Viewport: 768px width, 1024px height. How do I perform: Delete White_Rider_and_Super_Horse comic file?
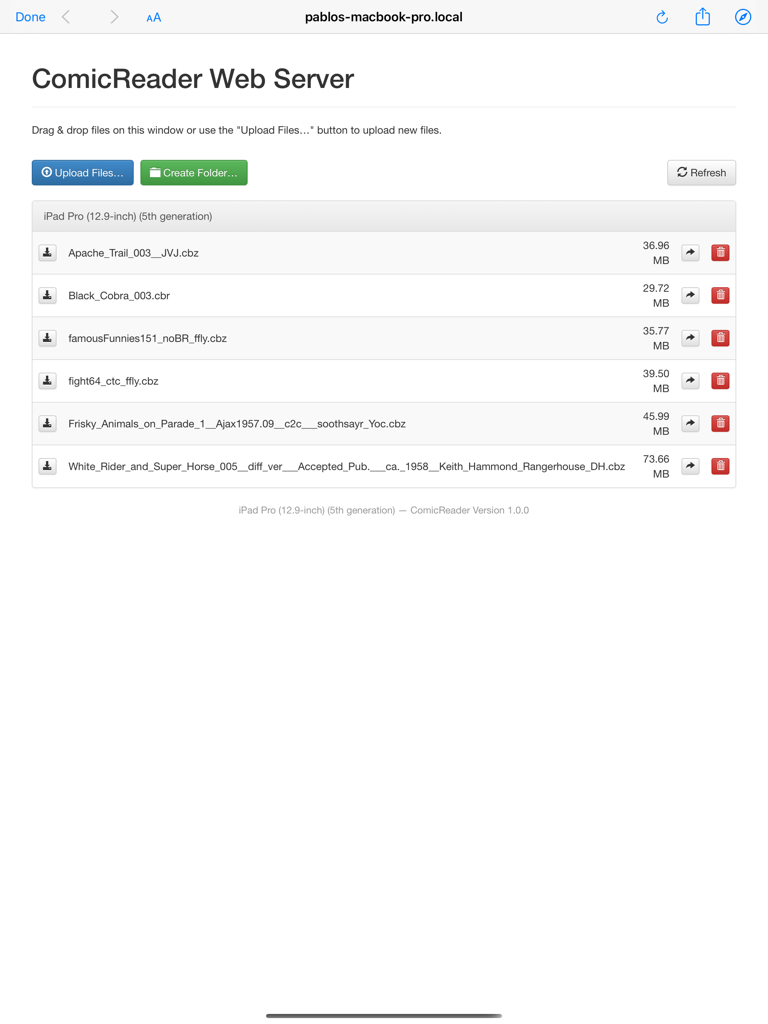click(720, 466)
